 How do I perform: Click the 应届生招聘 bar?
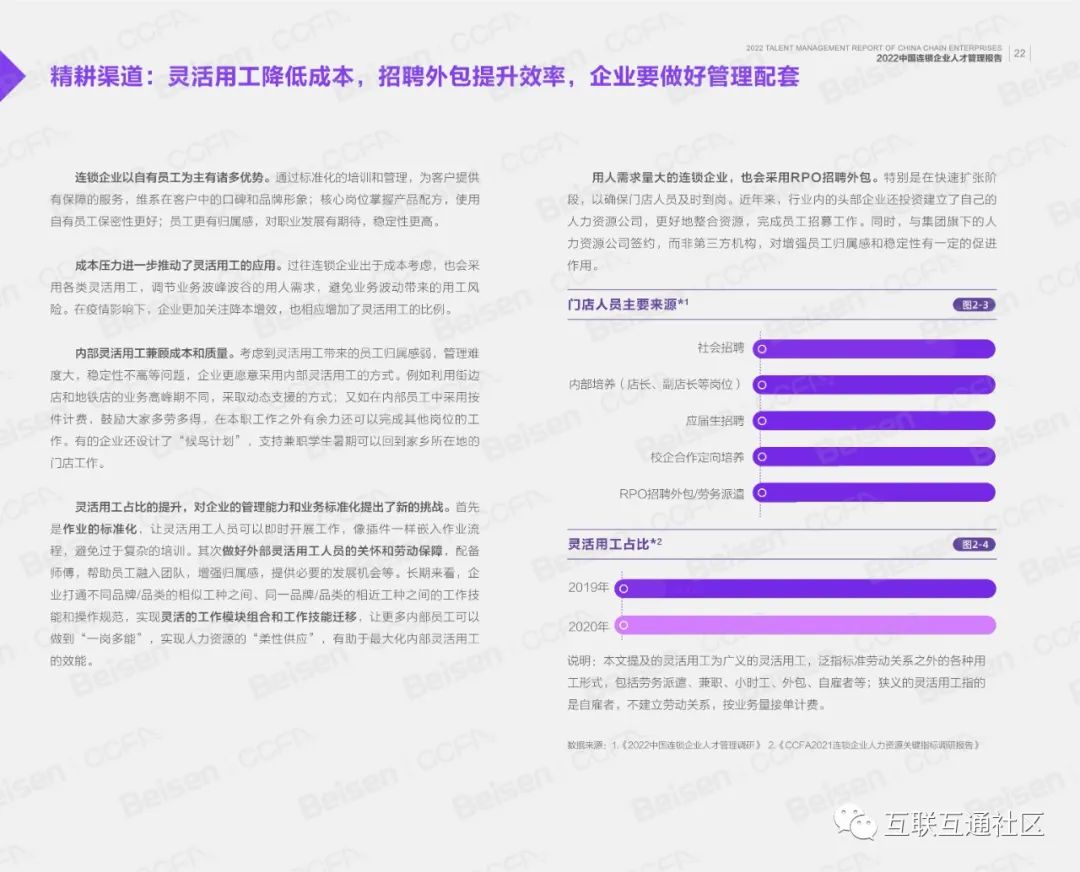[x=874, y=420]
